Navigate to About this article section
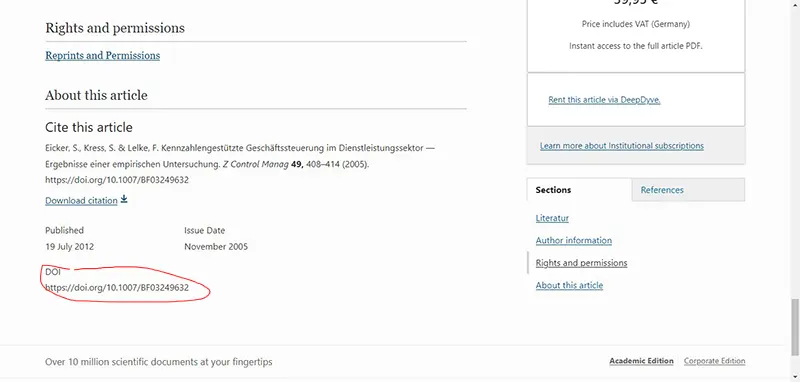Image resolution: width=800 pixels, height=382 pixels. 569,285
